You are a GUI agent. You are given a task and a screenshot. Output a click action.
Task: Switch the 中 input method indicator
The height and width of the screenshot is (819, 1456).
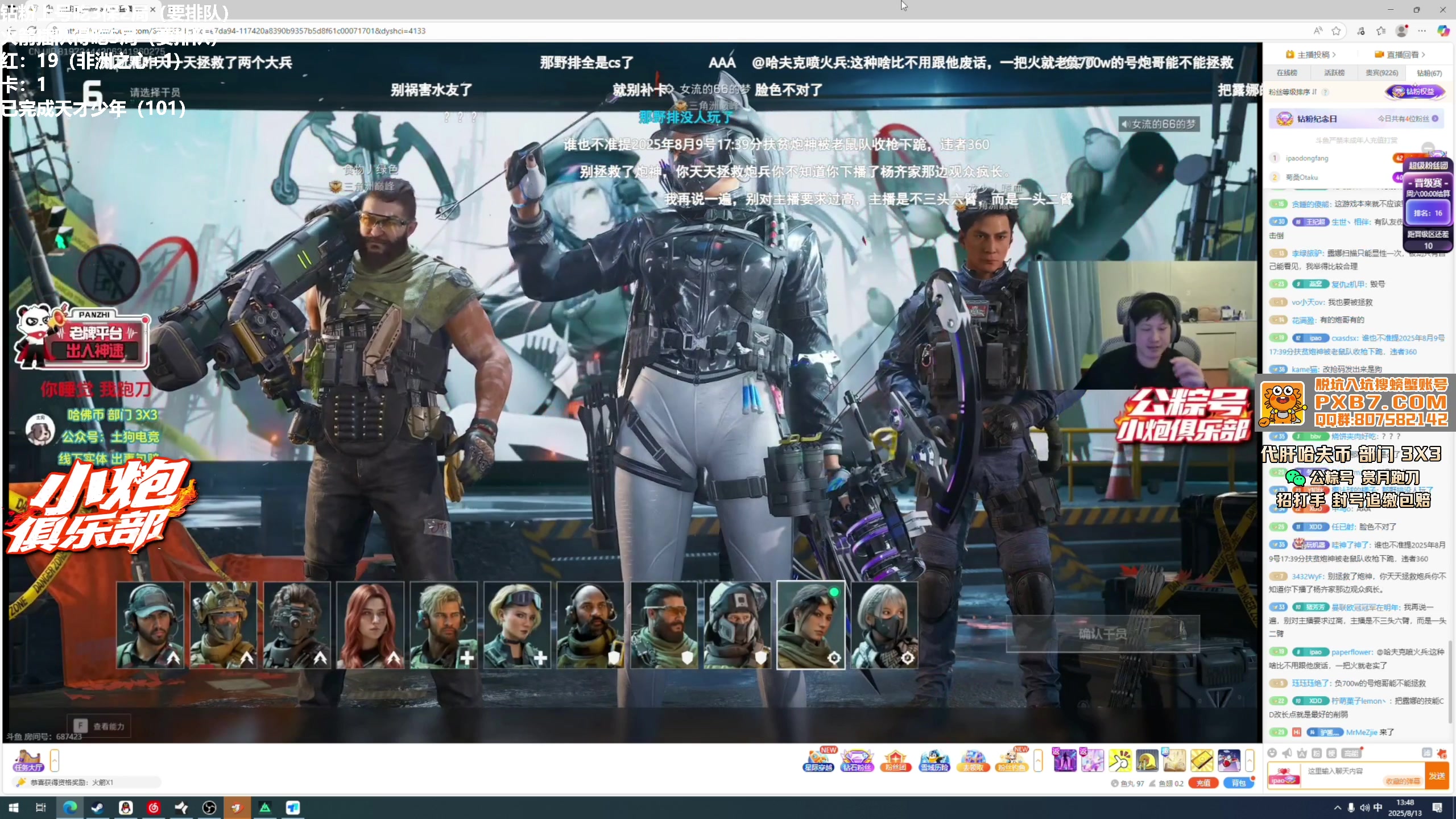tap(1378, 808)
